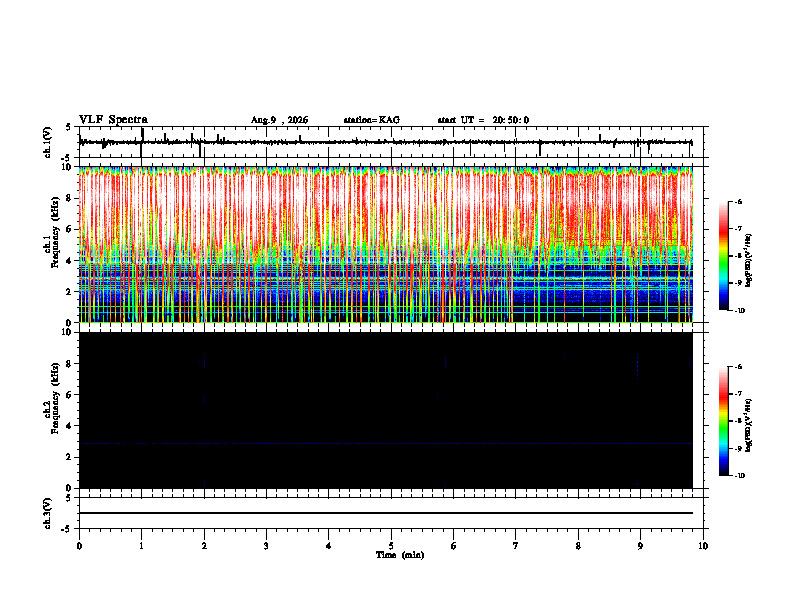792x612 pixels.
Task: Click the 2 minute tick on time axis
Action: pyautogui.click(x=204, y=546)
